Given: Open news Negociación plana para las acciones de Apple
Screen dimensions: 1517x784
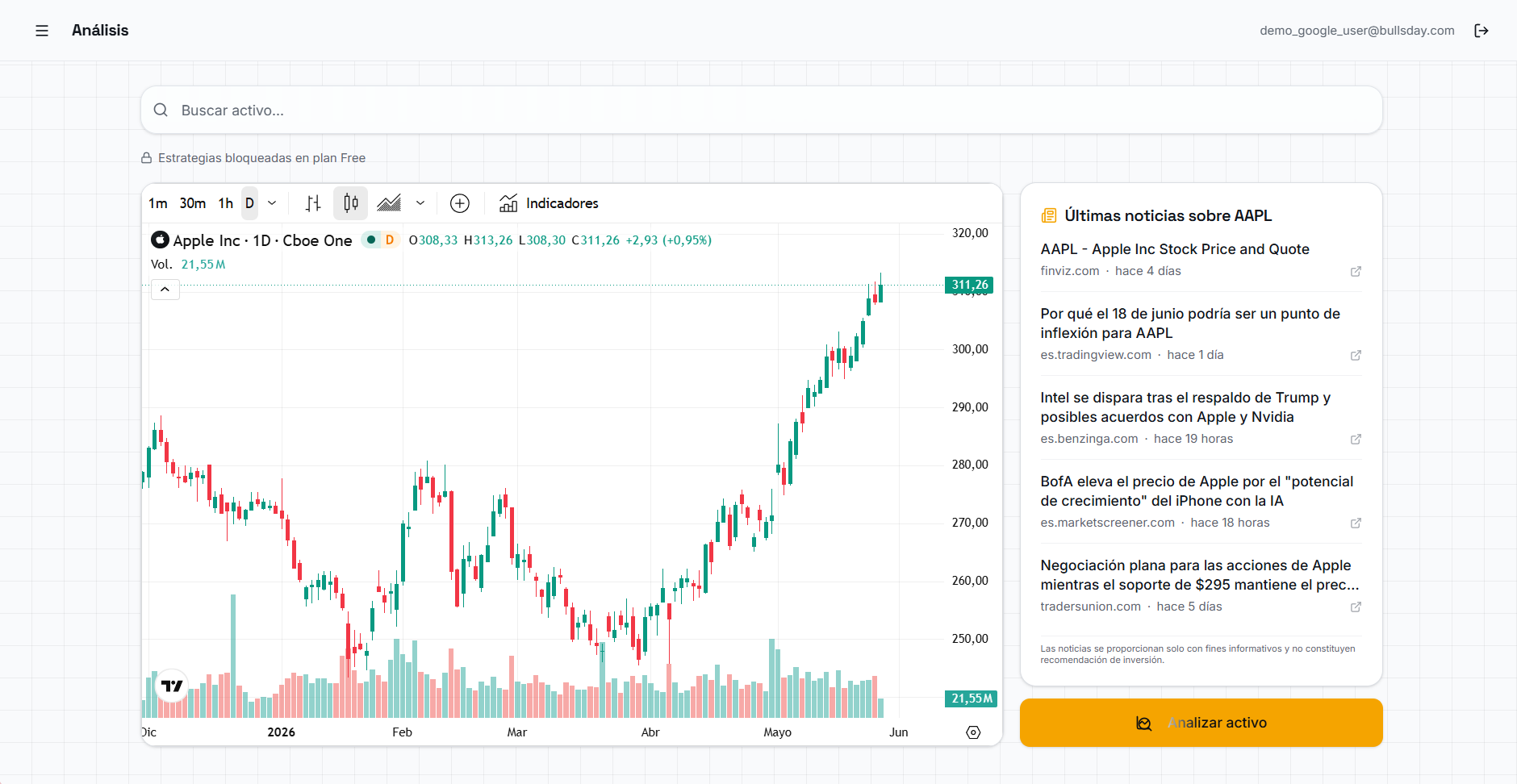Looking at the screenshot, I should 1200,575.
